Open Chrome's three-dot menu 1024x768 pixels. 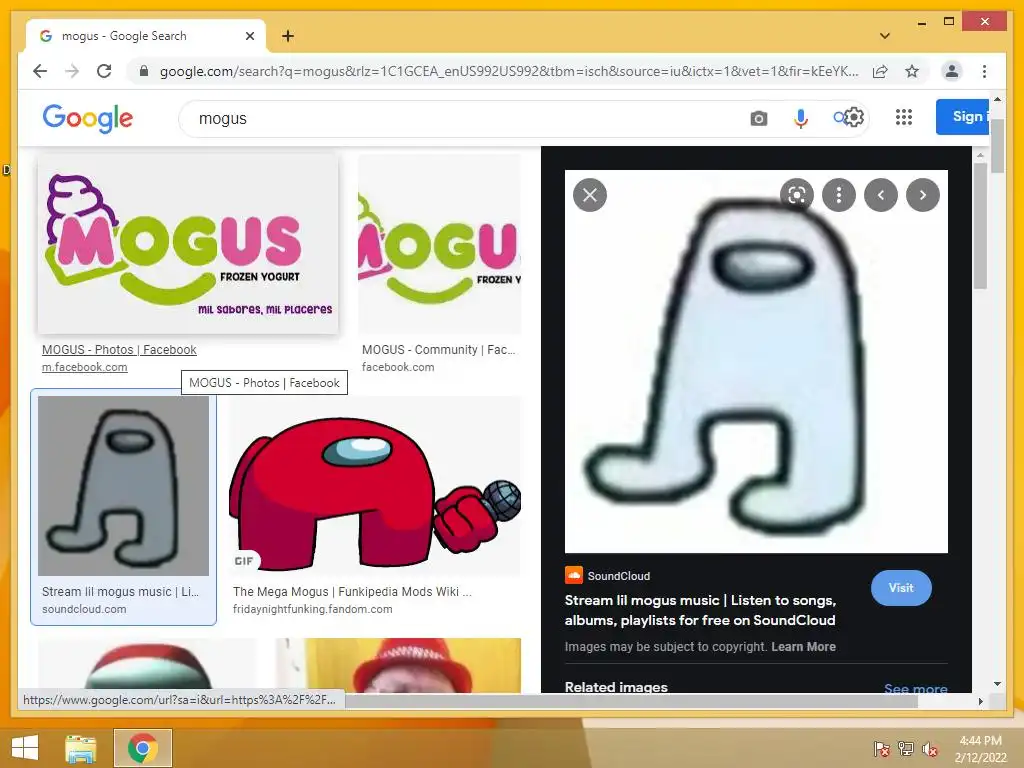[x=984, y=71]
